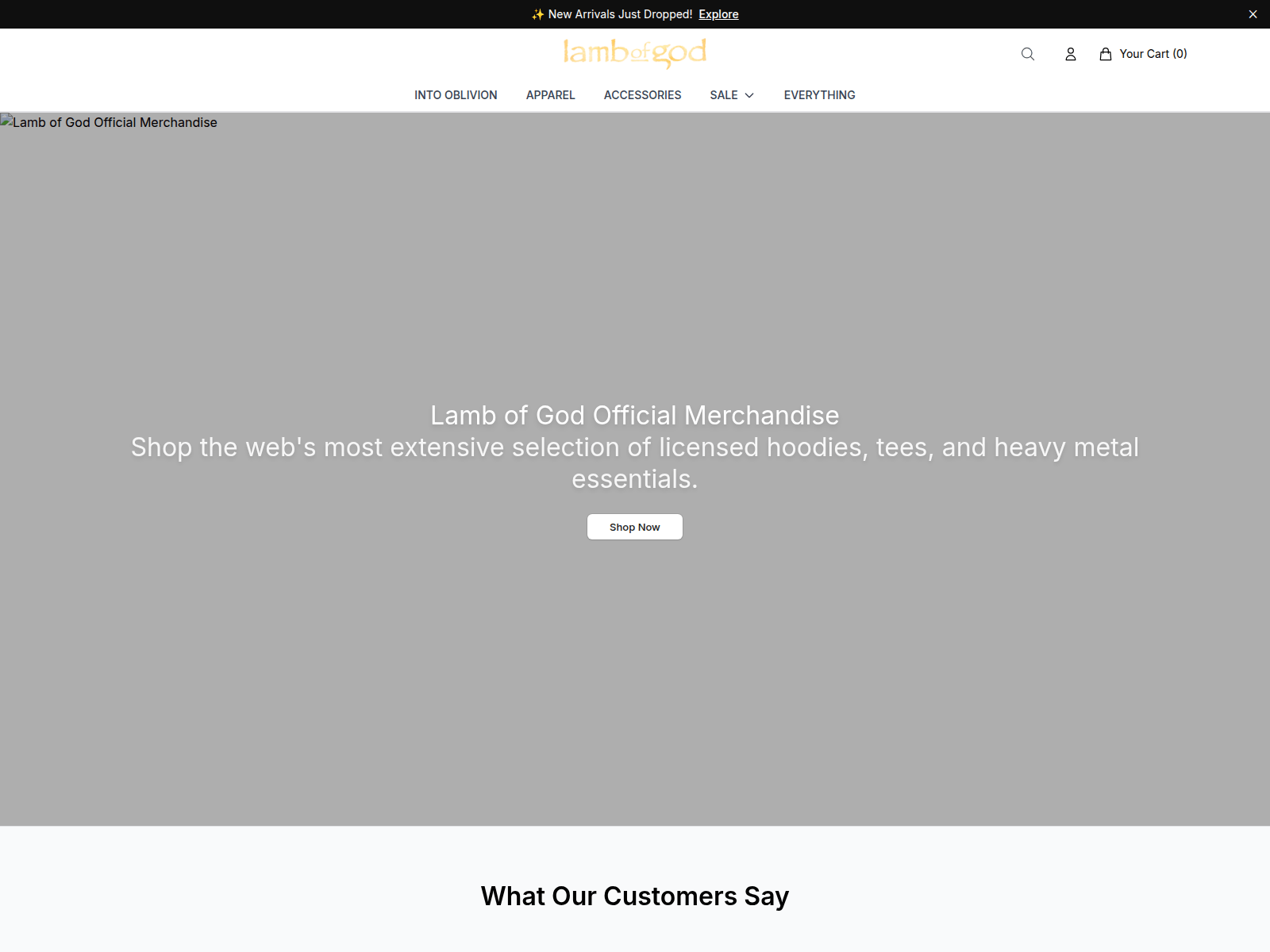
Task: Go to the APPAREL menu
Action: (551, 95)
